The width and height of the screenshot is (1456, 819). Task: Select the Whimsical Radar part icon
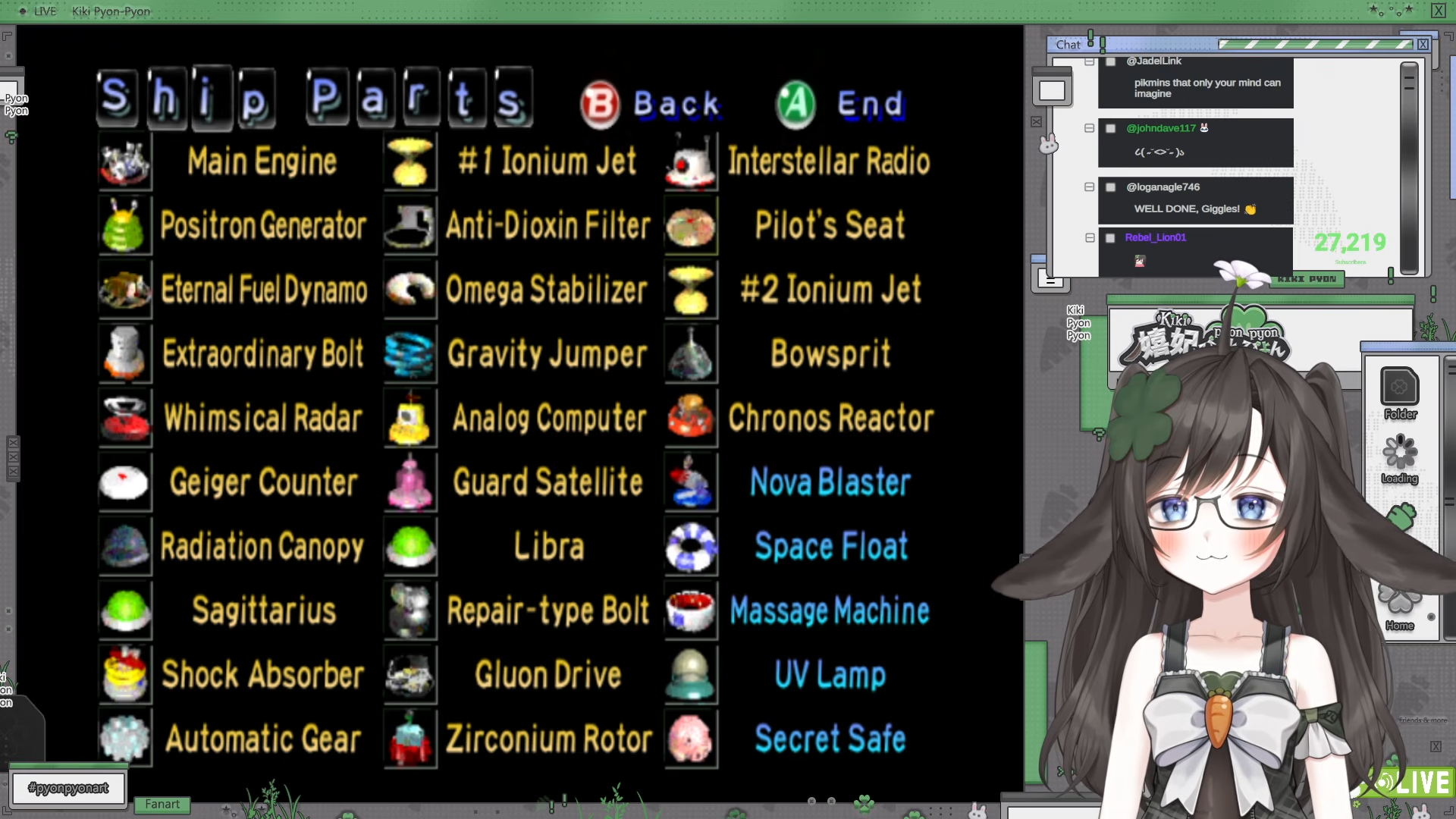(125, 418)
